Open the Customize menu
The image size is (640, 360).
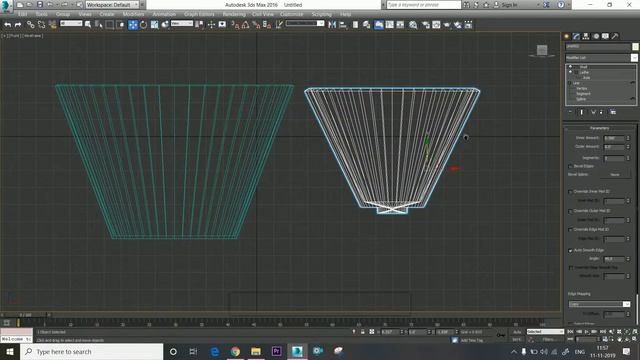point(291,14)
